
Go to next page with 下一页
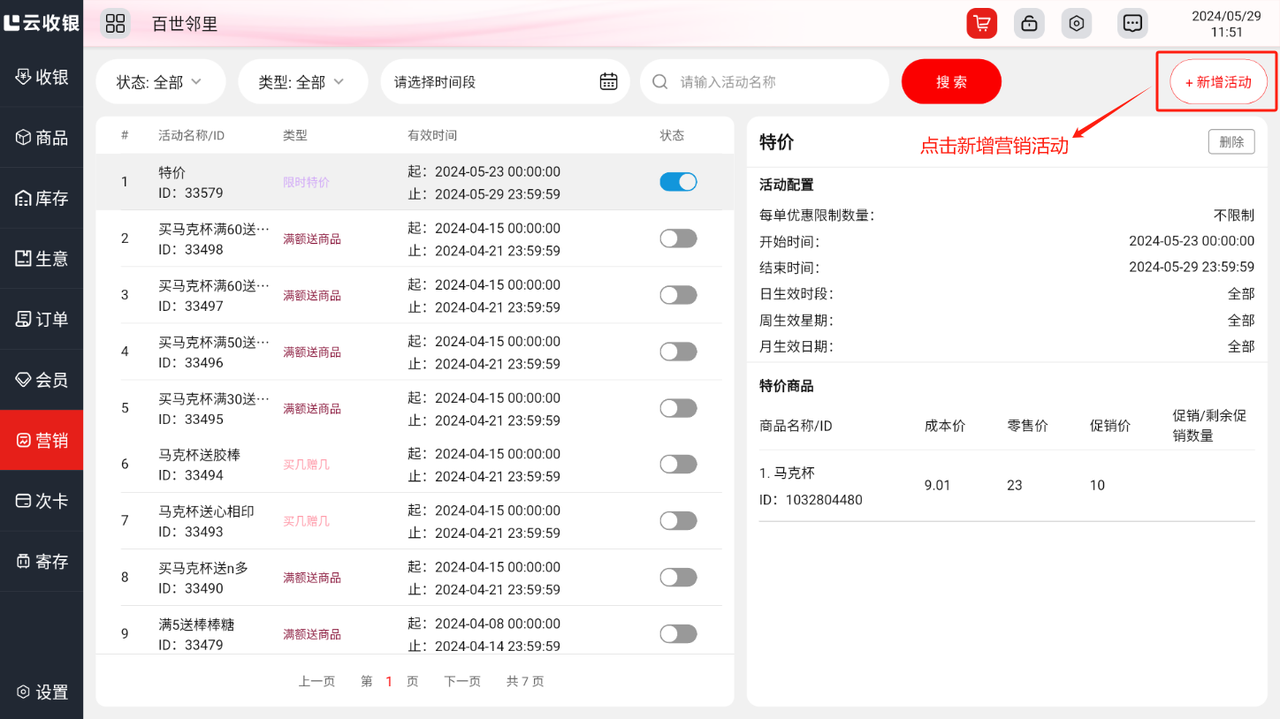pos(462,681)
